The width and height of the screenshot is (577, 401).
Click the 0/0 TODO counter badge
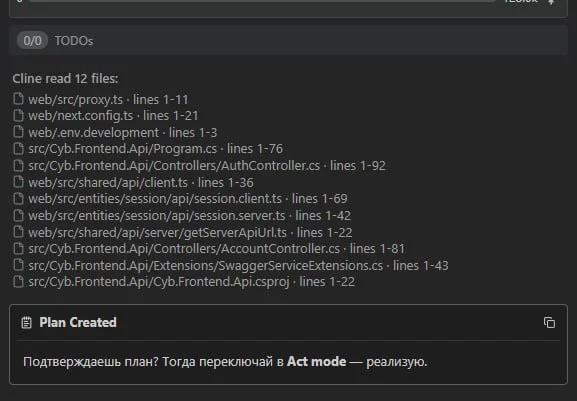click(32, 40)
